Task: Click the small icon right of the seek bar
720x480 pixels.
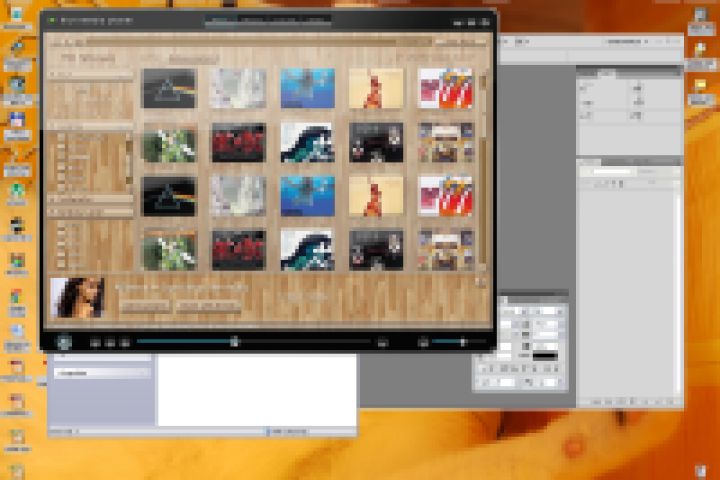Action: click(382, 343)
